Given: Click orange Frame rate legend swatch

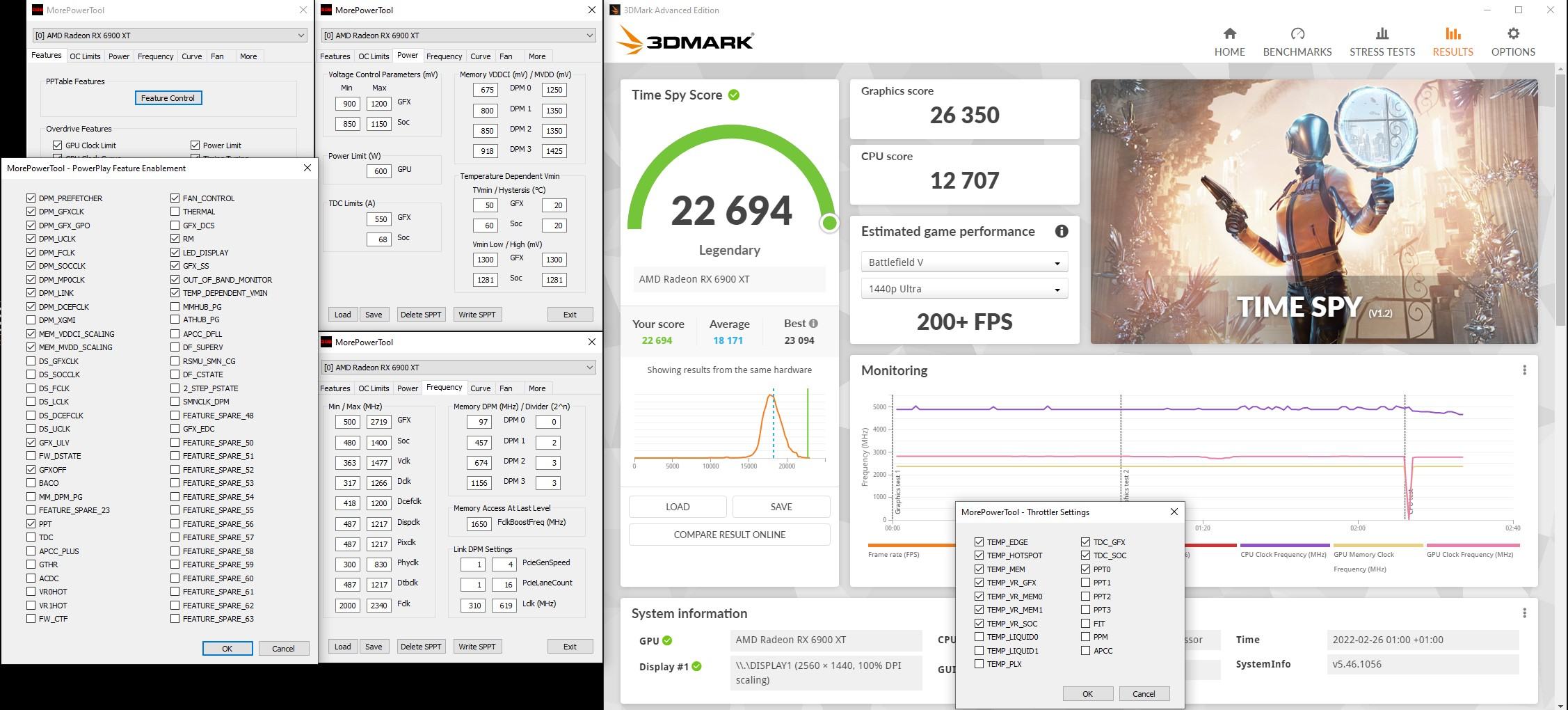Looking at the screenshot, I should click(911, 546).
